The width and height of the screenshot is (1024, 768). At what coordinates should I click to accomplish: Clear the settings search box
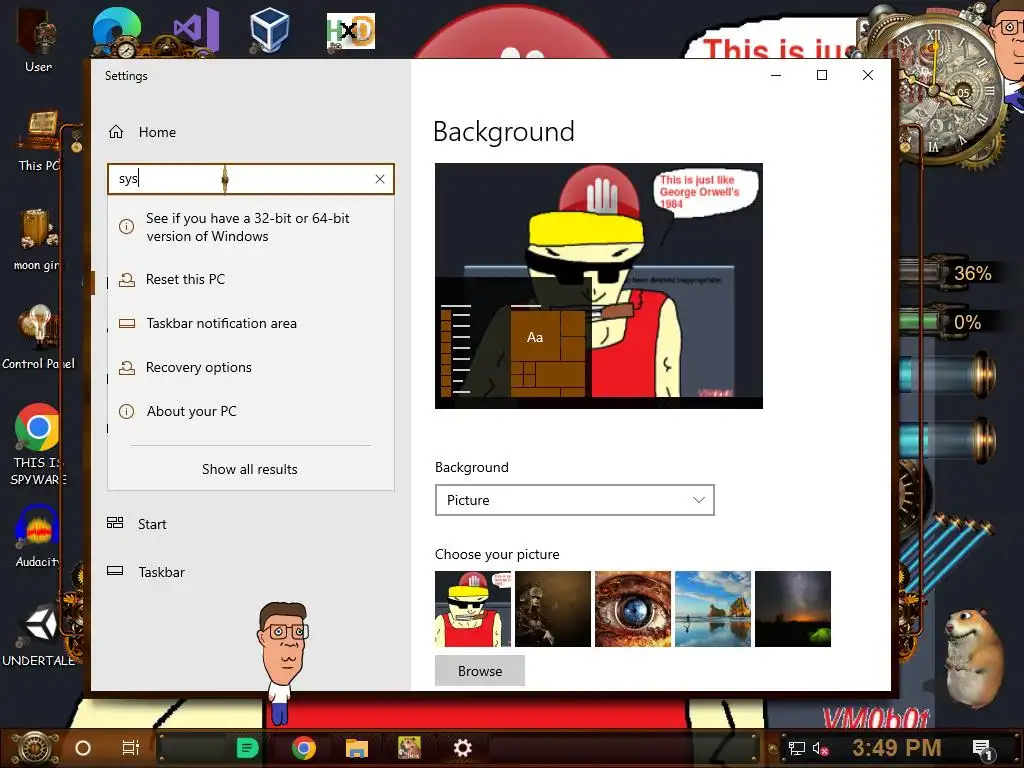tap(379, 179)
